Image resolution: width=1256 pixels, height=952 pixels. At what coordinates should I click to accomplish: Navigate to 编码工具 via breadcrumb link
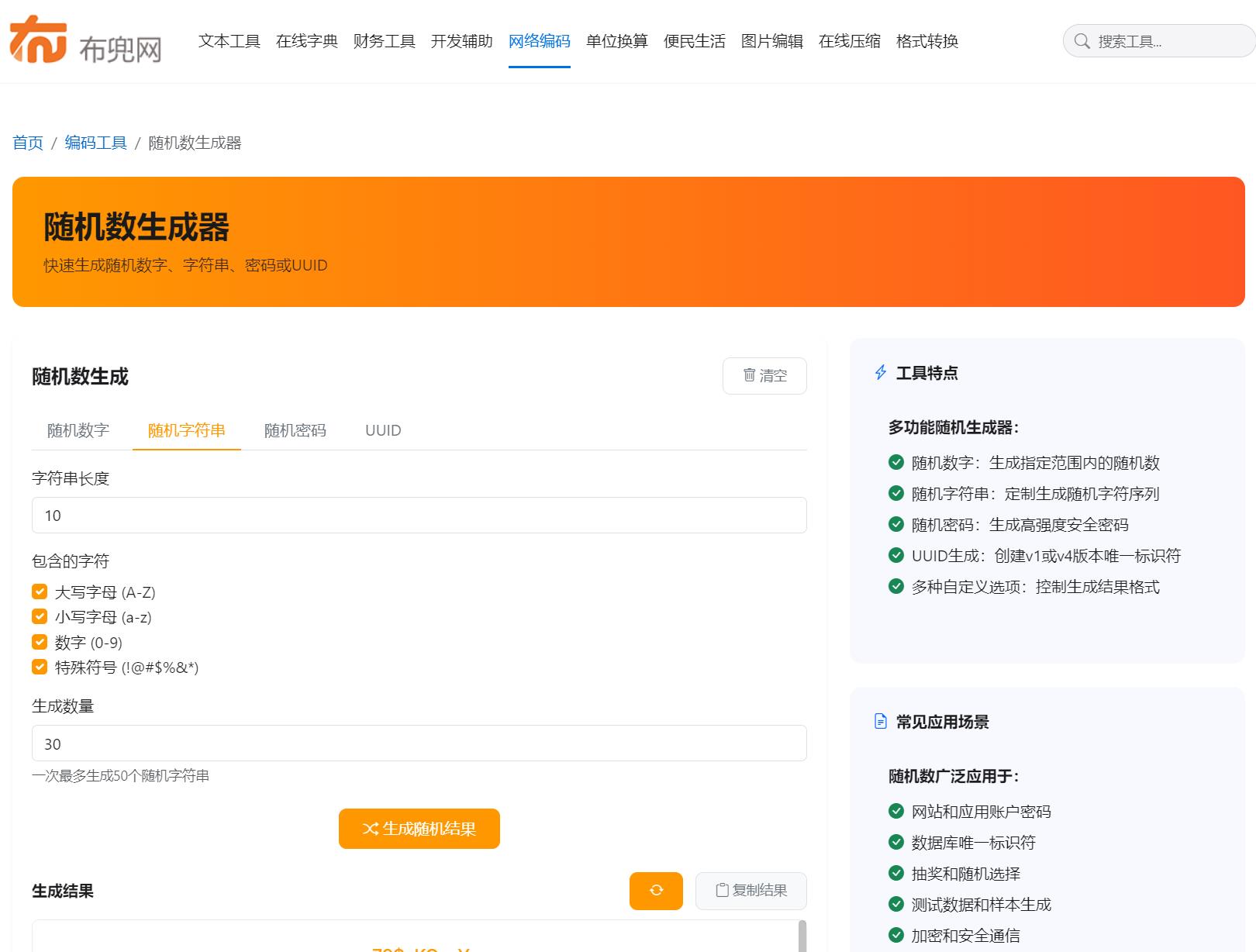(95, 143)
